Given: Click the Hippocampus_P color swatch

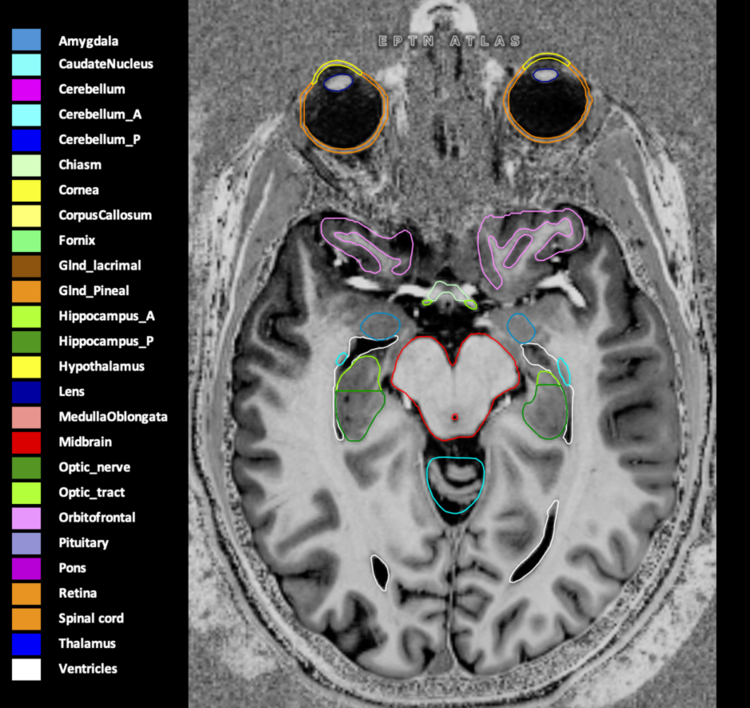Looking at the screenshot, I should click(26, 342).
